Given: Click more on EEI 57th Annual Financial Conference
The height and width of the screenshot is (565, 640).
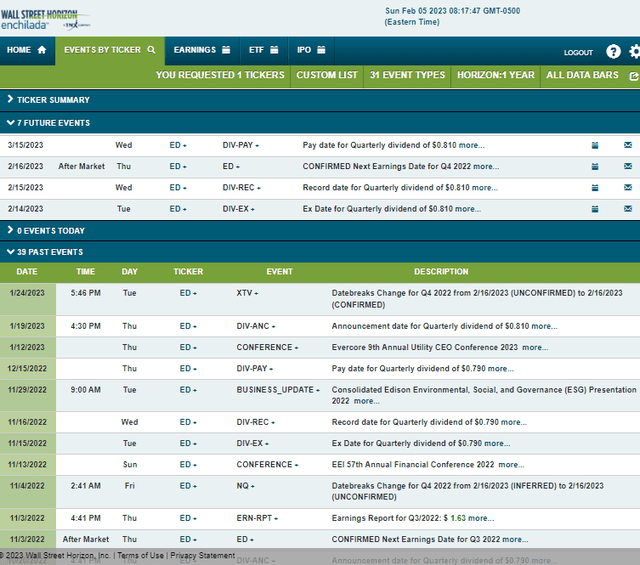Looking at the screenshot, I should pos(511,465).
